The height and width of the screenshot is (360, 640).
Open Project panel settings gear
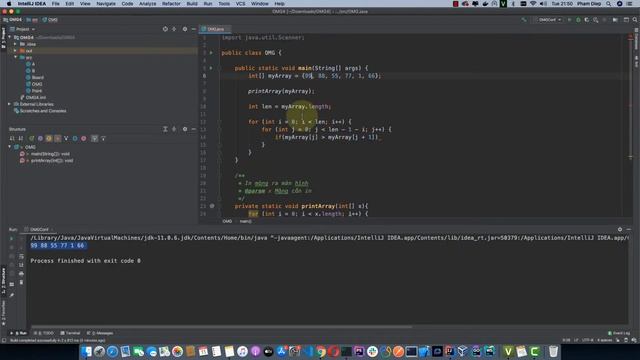[x=185, y=29]
